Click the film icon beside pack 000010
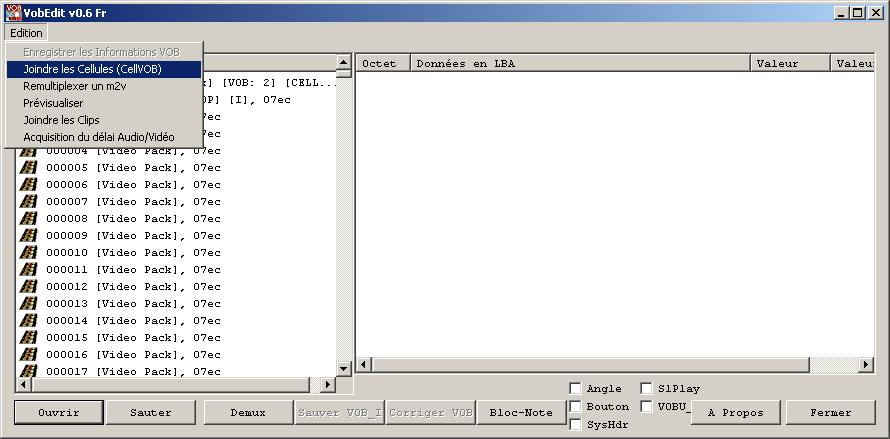Viewport: 890px width, 439px height. coord(29,253)
